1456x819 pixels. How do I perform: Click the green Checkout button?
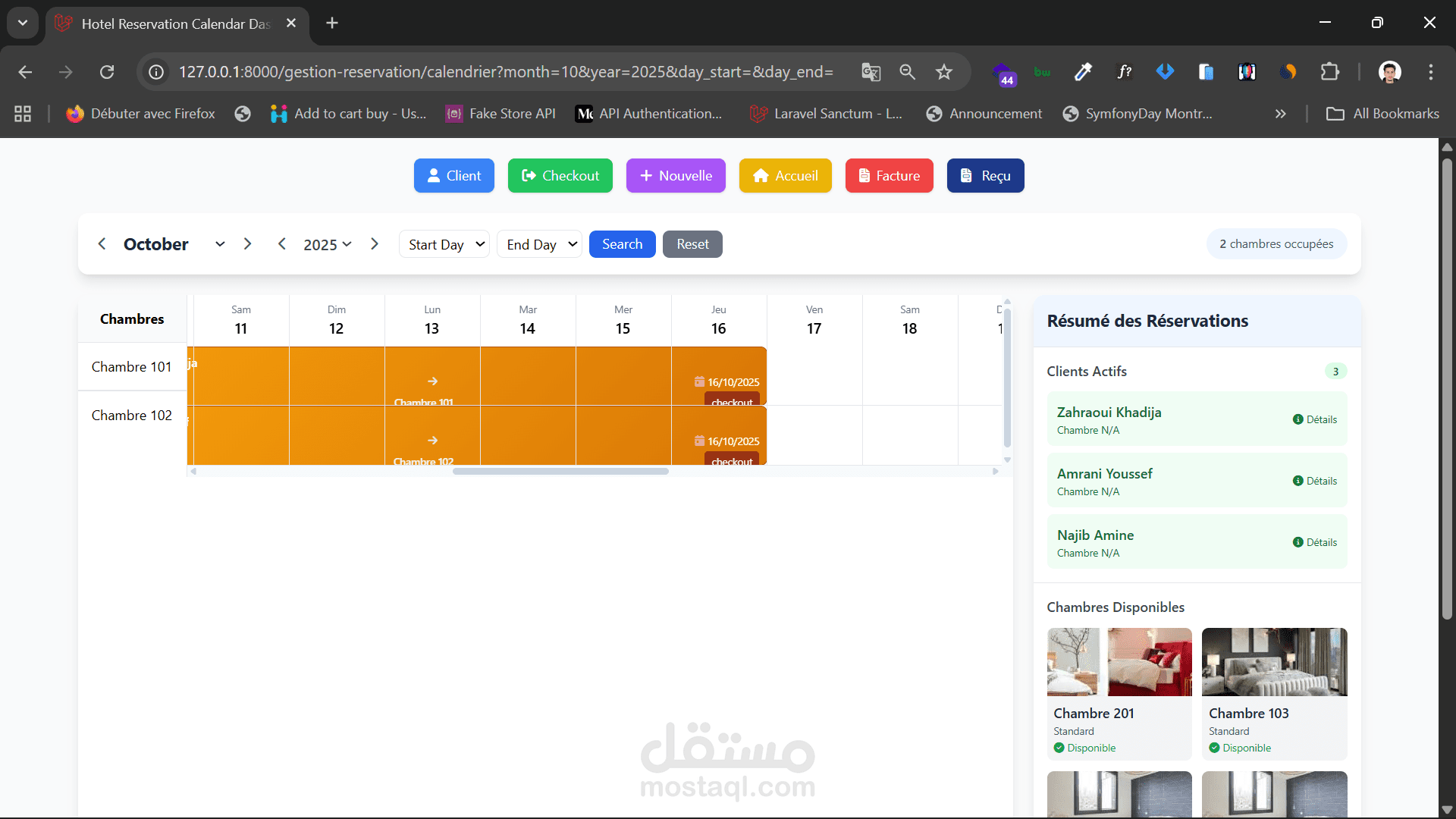pyautogui.click(x=560, y=176)
